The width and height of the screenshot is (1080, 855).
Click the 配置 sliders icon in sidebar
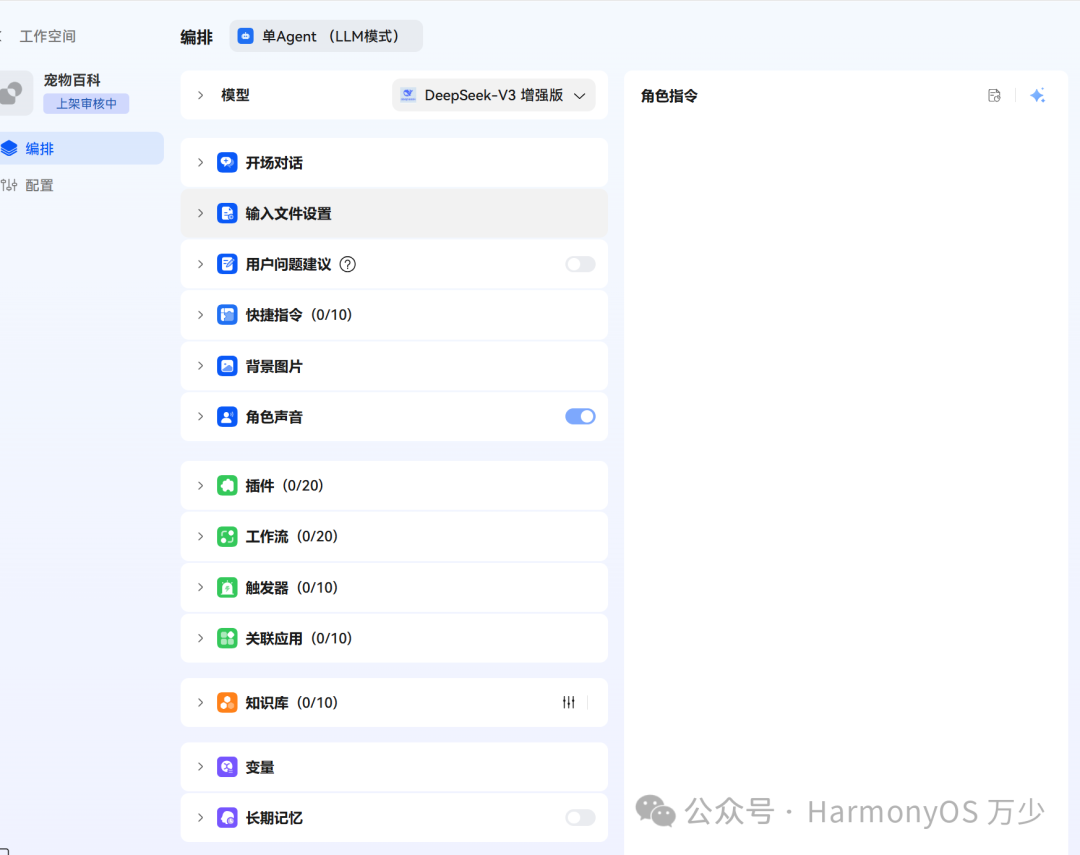[9, 185]
